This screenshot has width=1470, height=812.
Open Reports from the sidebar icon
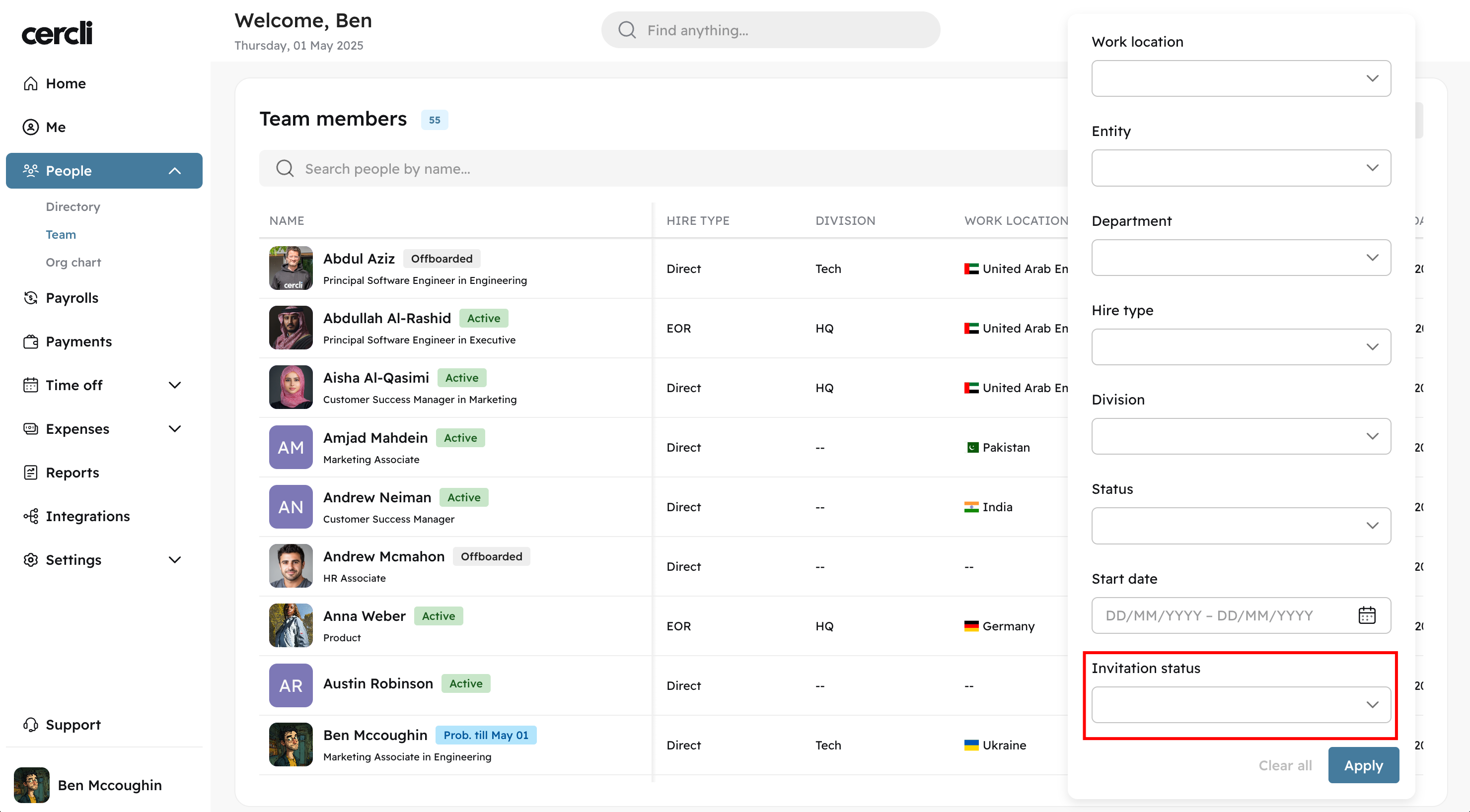point(31,473)
